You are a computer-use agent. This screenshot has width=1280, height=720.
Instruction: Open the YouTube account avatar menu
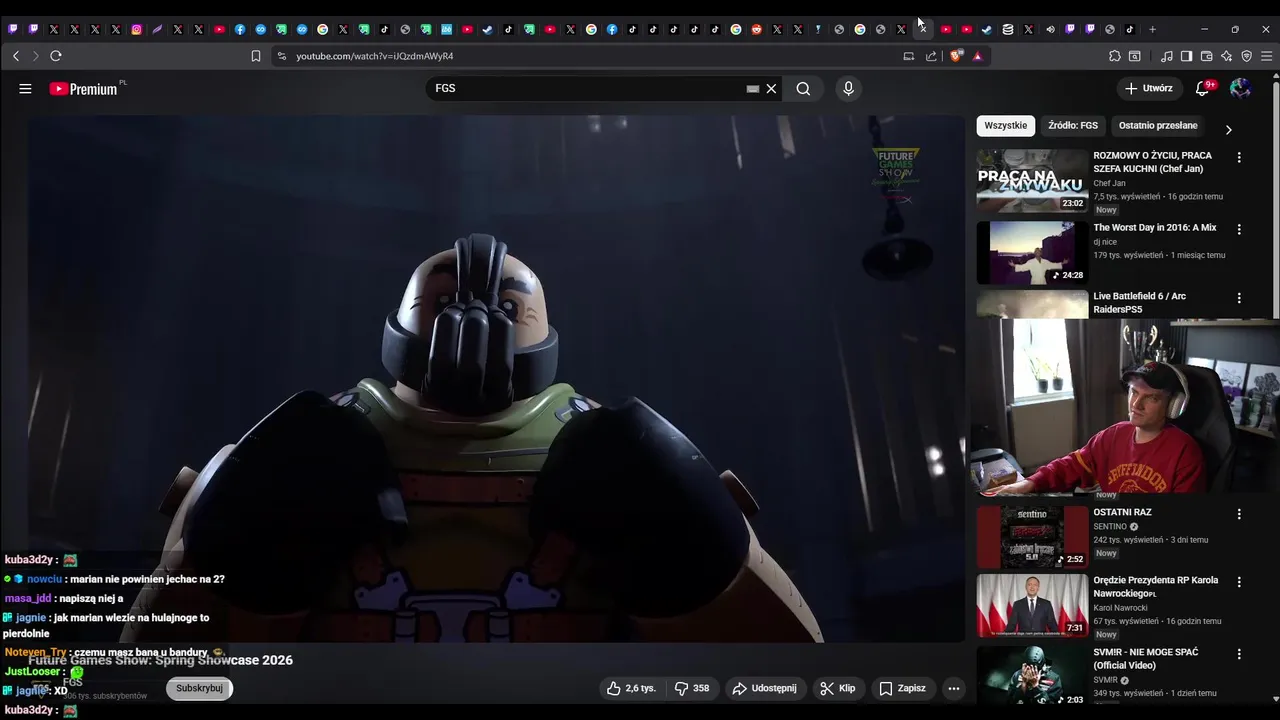[x=1240, y=88]
